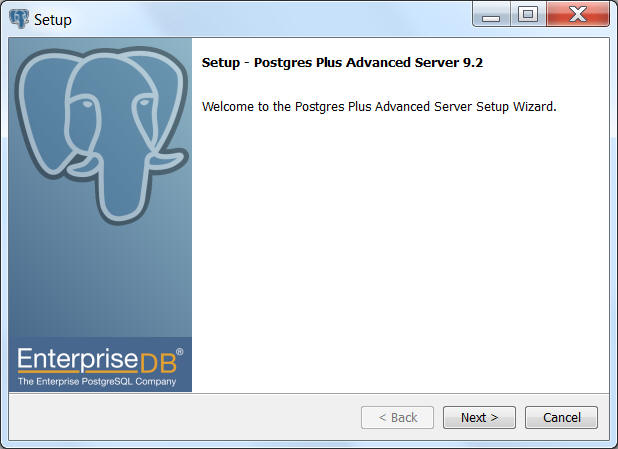Click the EnterpriseDB logo

point(100,360)
